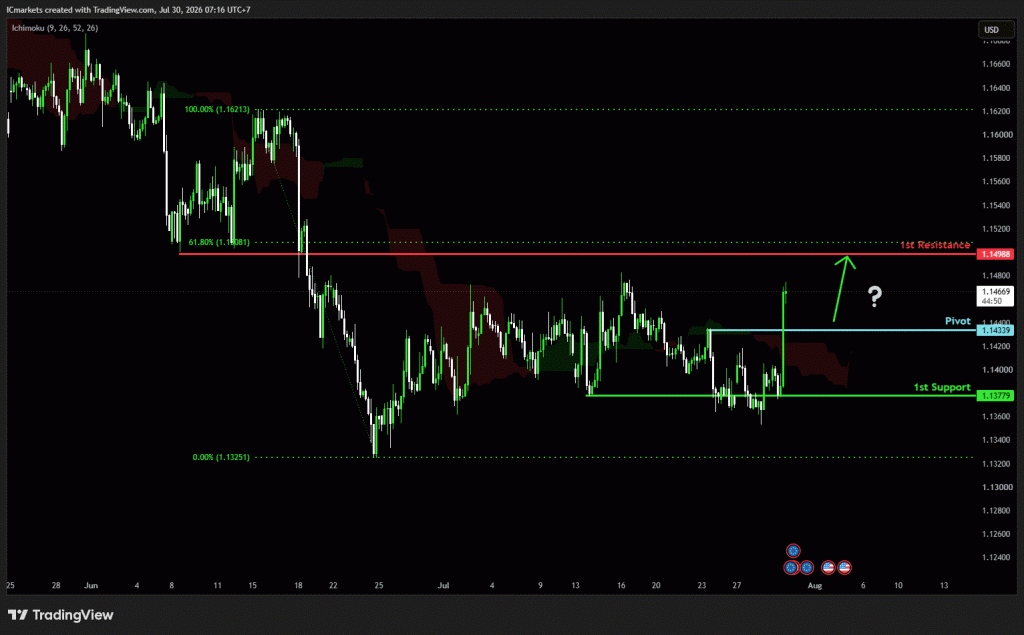Viewport: 1024px width, 635px height.
Task: Click the 1.12400 price axis value
Action: coord(997,558)
